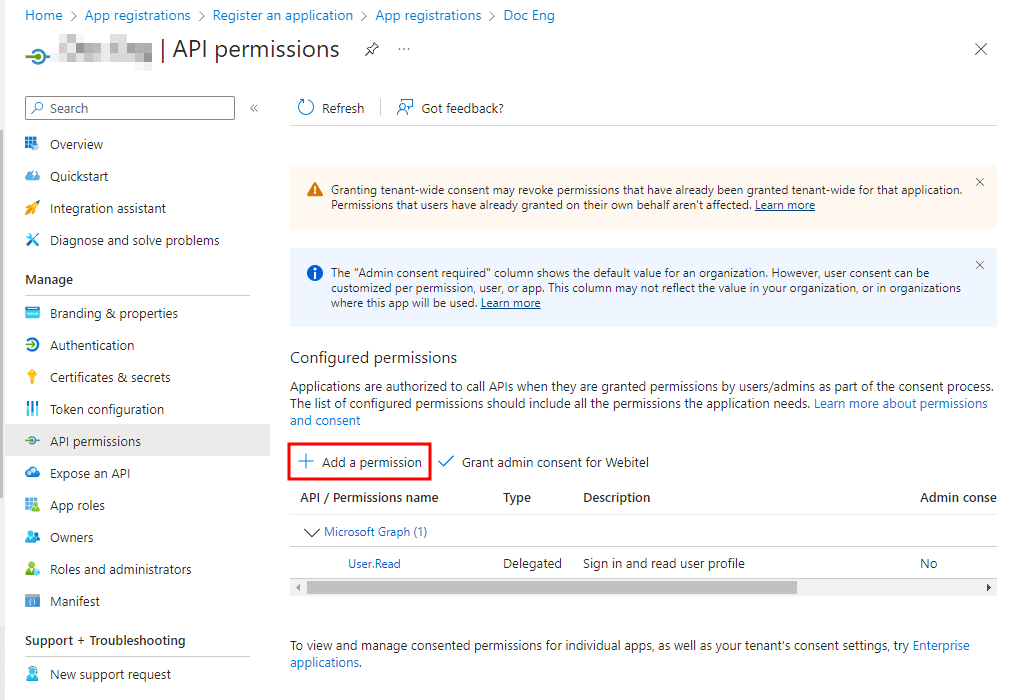This screenshot has height=700, width=1016.
Task: Select Expose an API menu item
Action: [x=90, y=473]
